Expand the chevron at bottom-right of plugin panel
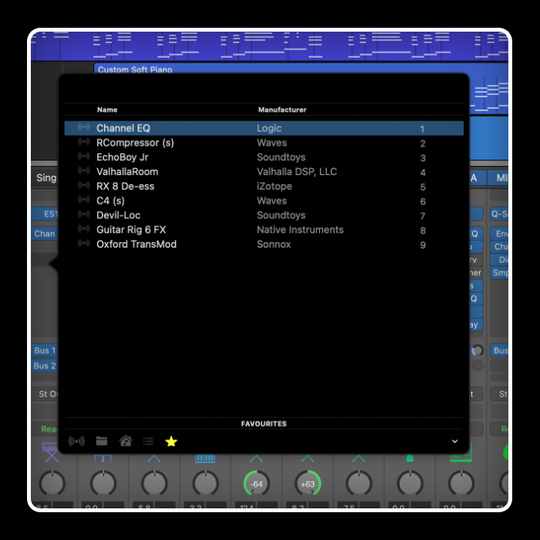This screenshot has height=540, width=540. tap(455, 441)
